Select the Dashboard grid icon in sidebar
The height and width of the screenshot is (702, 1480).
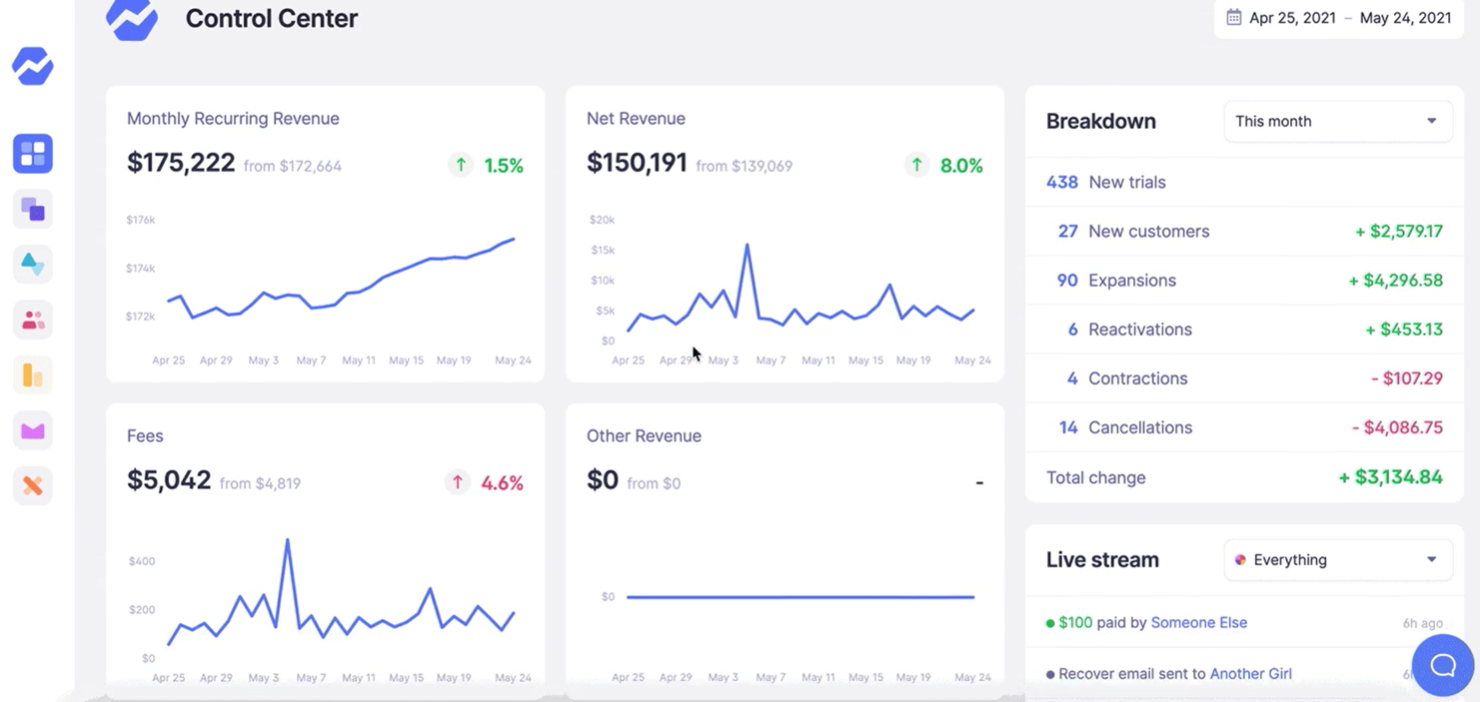click(x=32, y=153)
